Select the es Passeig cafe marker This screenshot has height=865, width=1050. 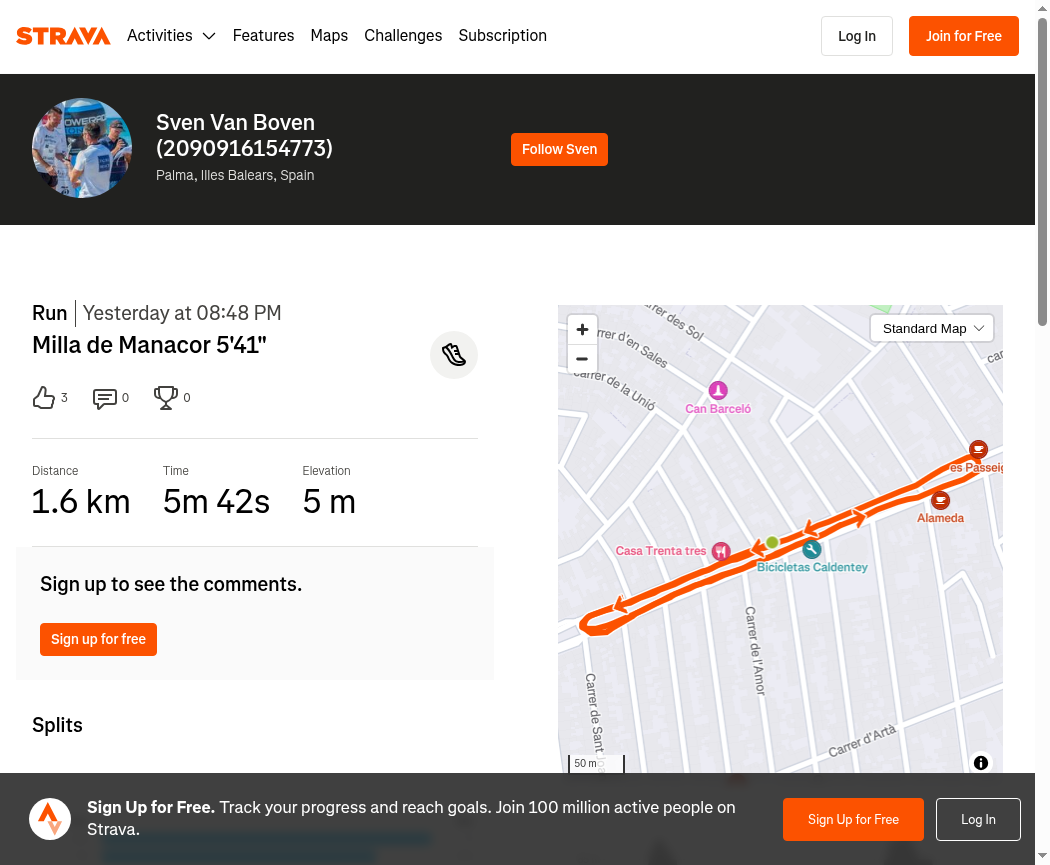click(x=978, y=449)
